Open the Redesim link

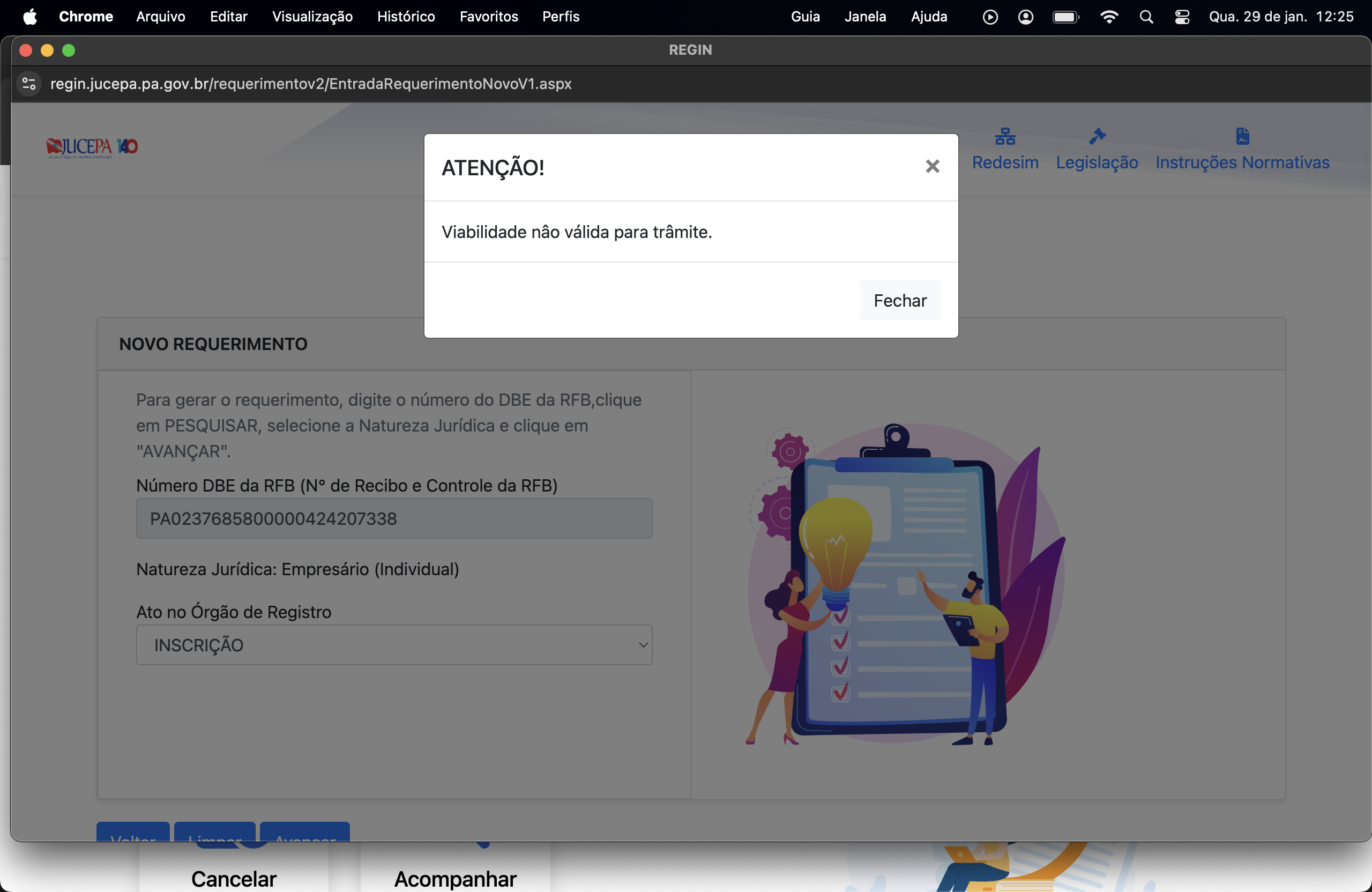coord(1005,162)
